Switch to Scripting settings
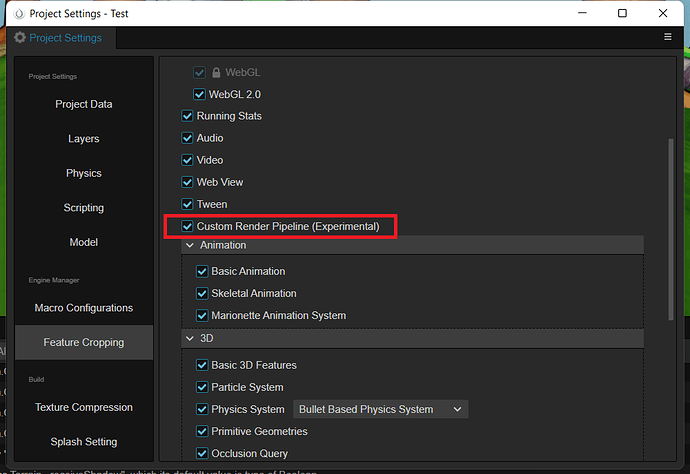Screen dimensions: 690x474 (84, 208)
